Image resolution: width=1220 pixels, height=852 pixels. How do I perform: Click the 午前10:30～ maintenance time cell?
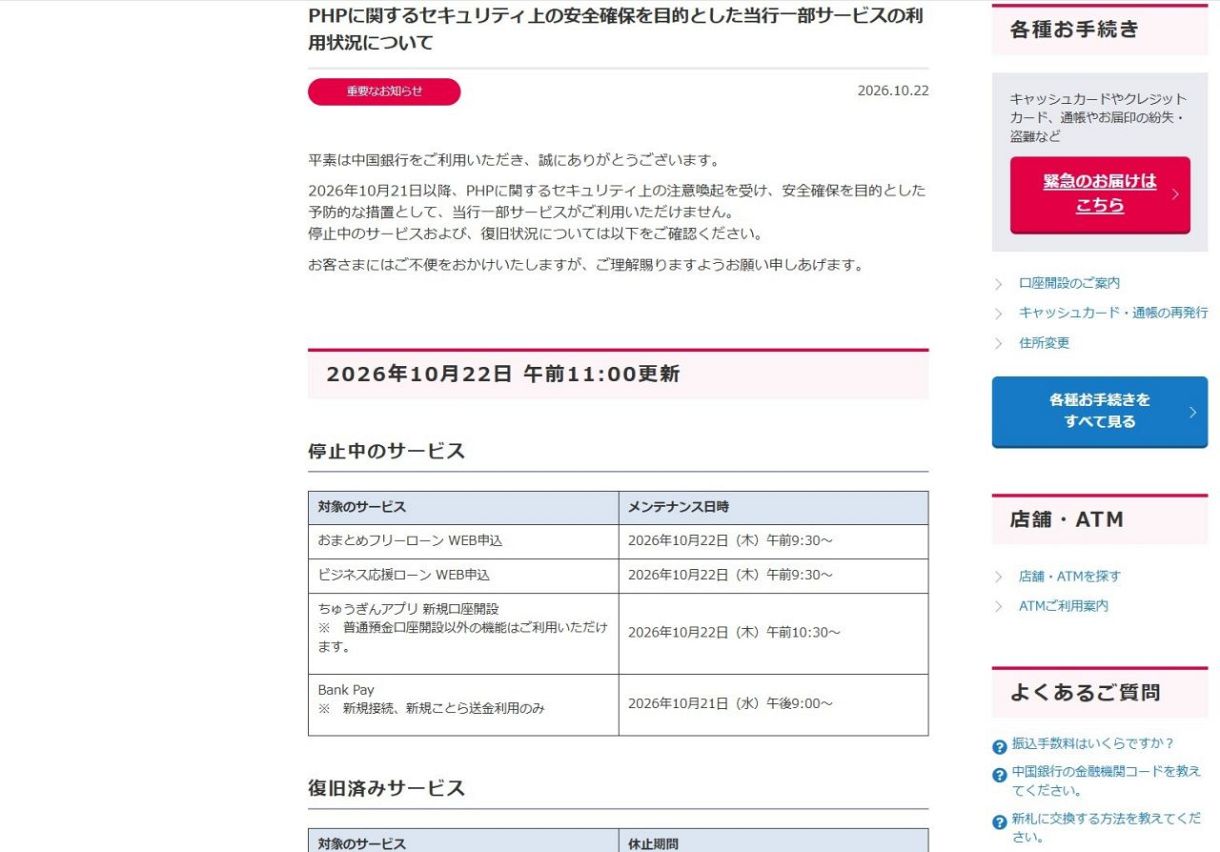click(773, 633)
